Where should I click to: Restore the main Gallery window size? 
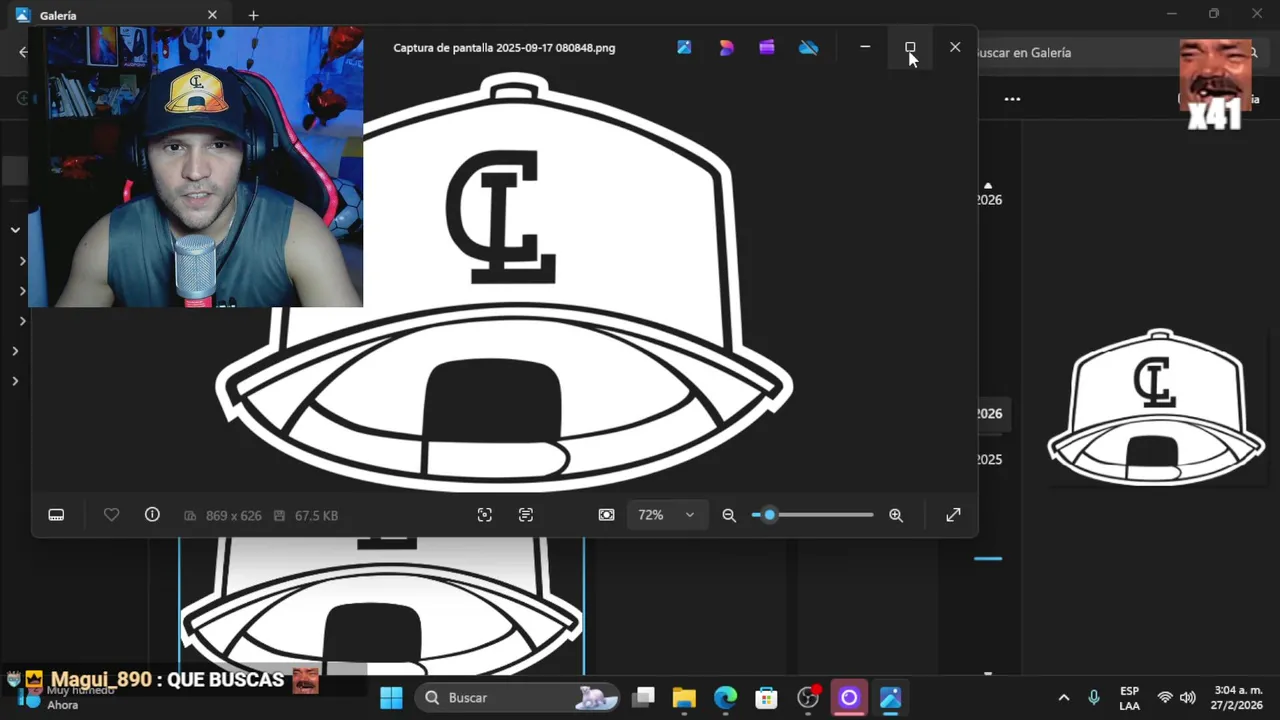pyautogui.click(x=1214, y=13)
